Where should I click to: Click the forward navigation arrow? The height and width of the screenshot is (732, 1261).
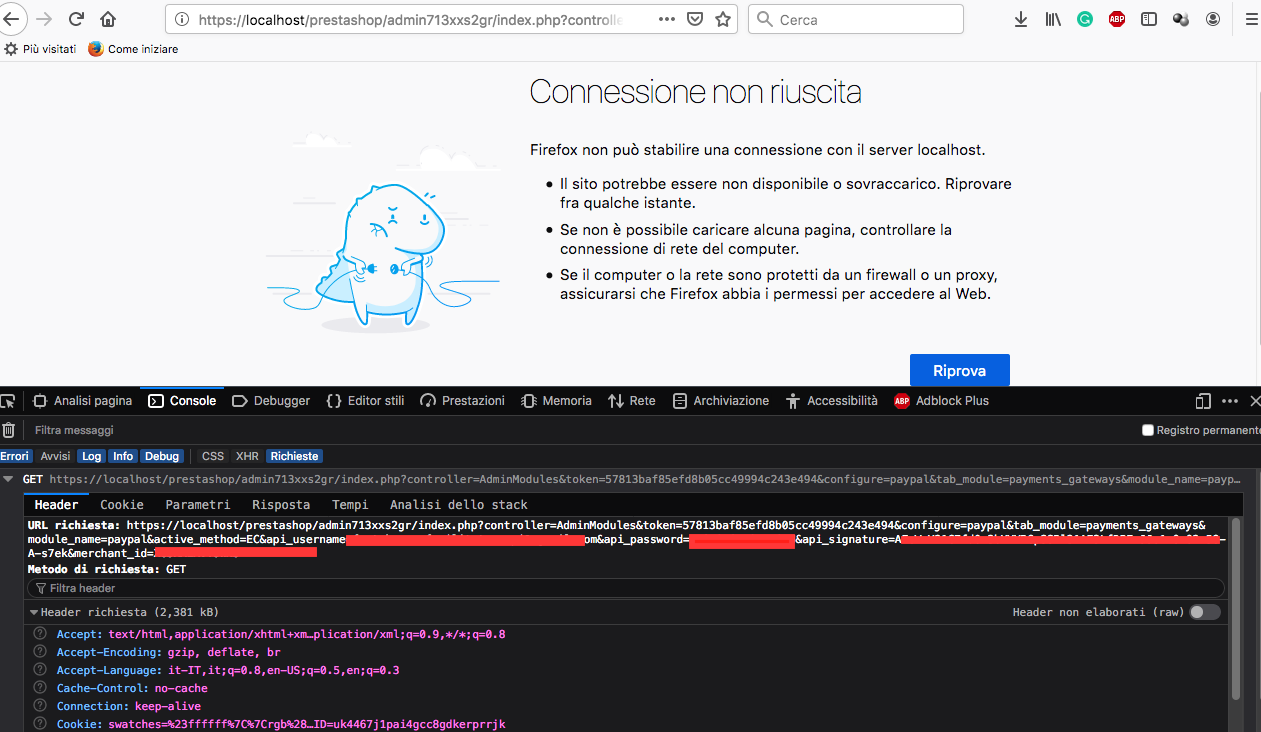click(43, 19)
